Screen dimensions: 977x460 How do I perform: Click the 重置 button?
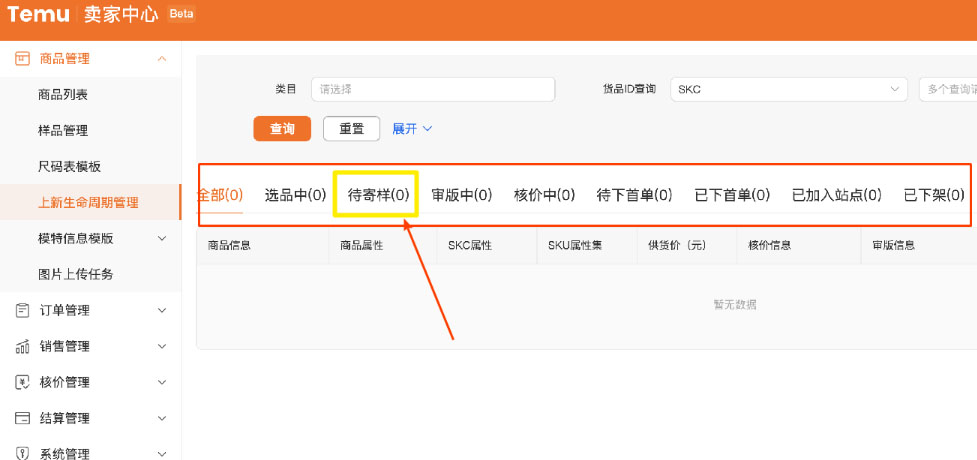(351, 128)
